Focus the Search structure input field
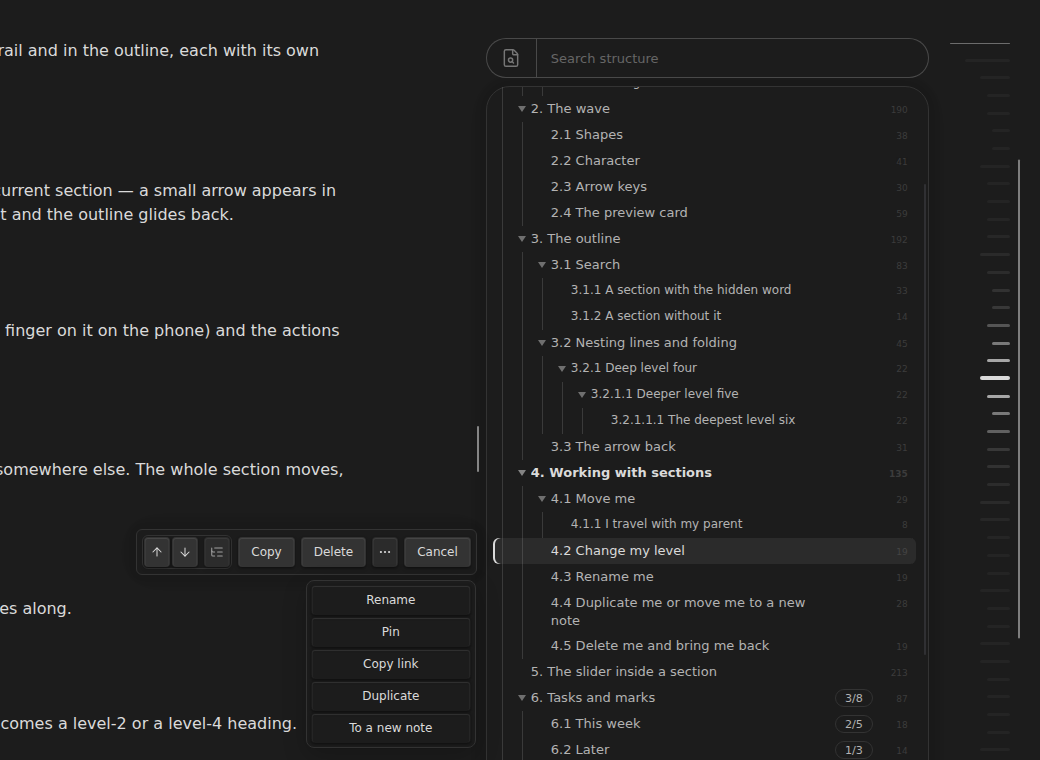The width and height of the screenshot is (1040, 760). click(731, 58)
